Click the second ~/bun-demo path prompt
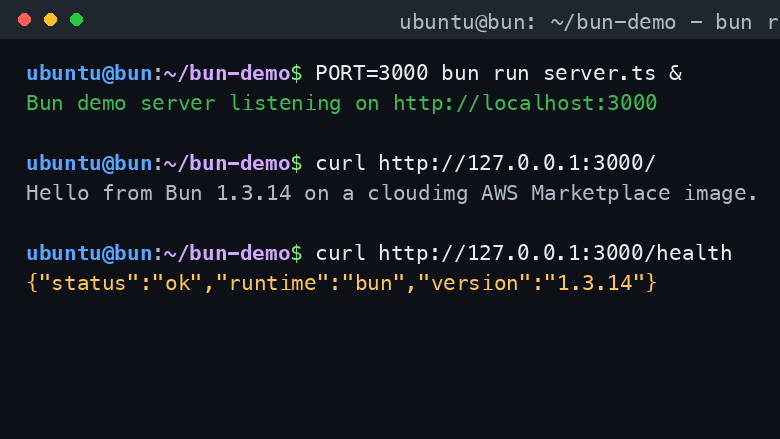Image resolution: width=780 pixels, height=439 pixels. coord(227,163)
